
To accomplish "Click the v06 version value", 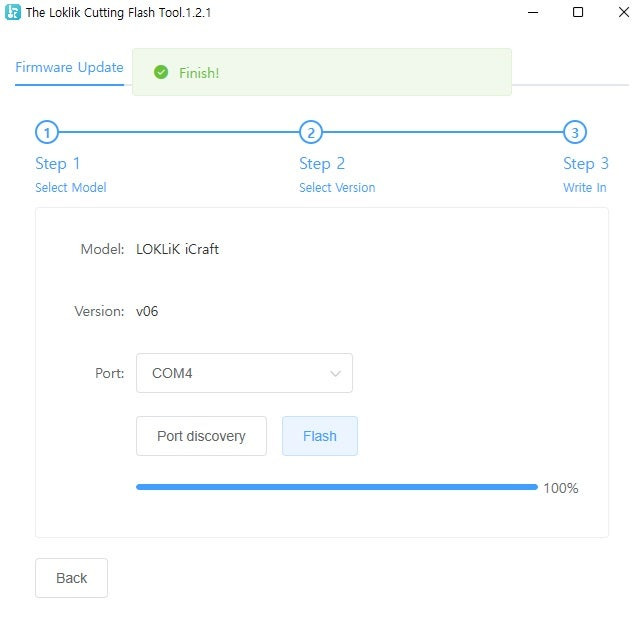I will tap(147, 311).
